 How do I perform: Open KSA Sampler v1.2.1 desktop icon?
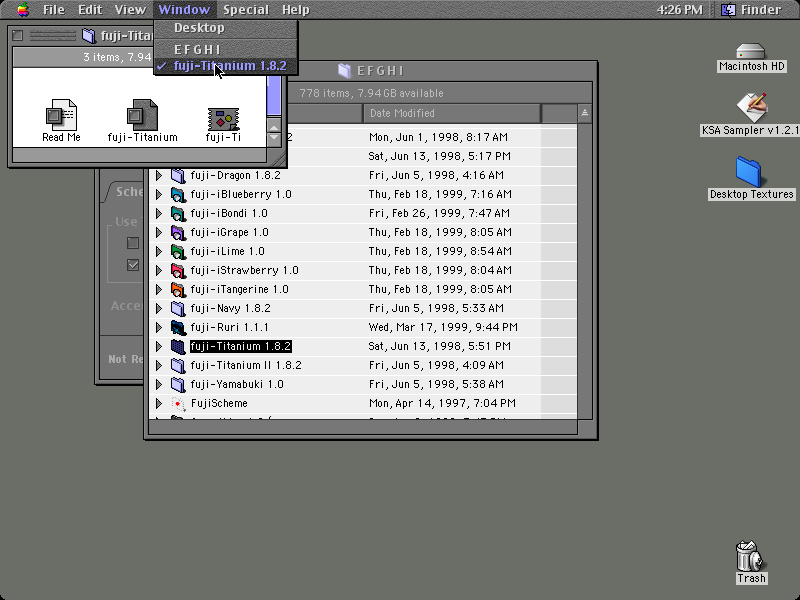coord(752,107)
